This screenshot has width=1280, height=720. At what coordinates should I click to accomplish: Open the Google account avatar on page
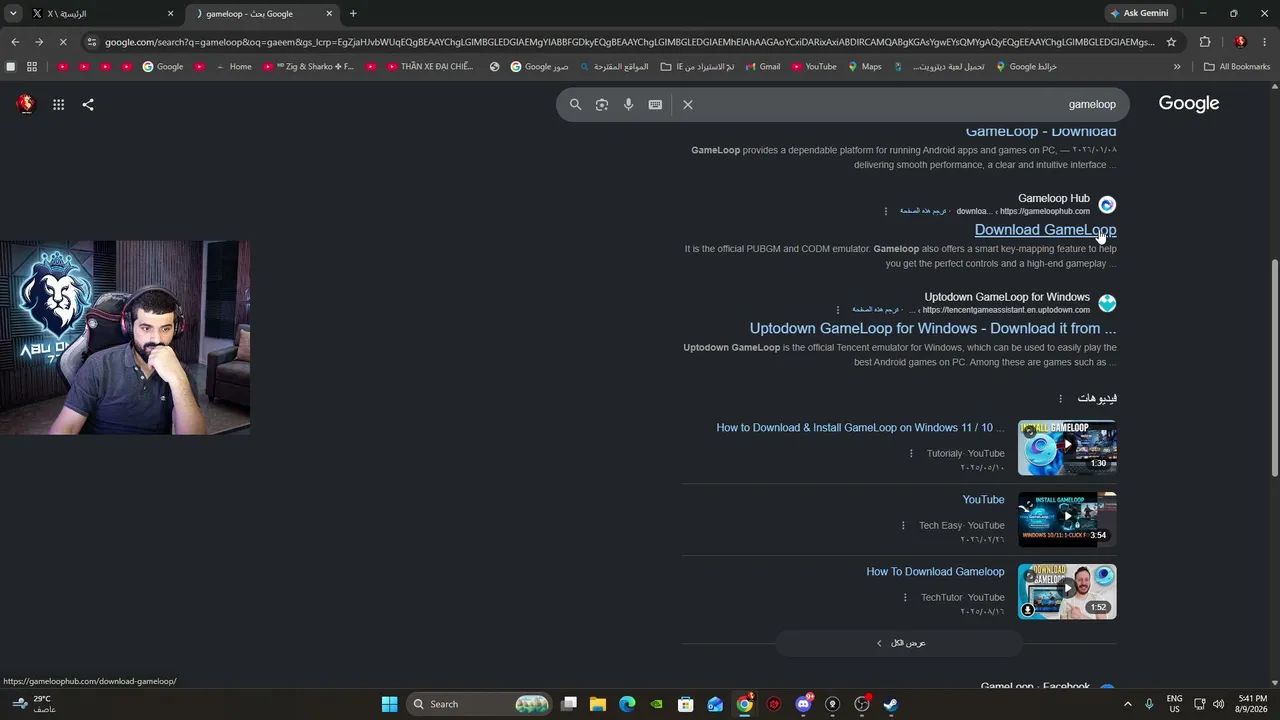coord(26,104)
